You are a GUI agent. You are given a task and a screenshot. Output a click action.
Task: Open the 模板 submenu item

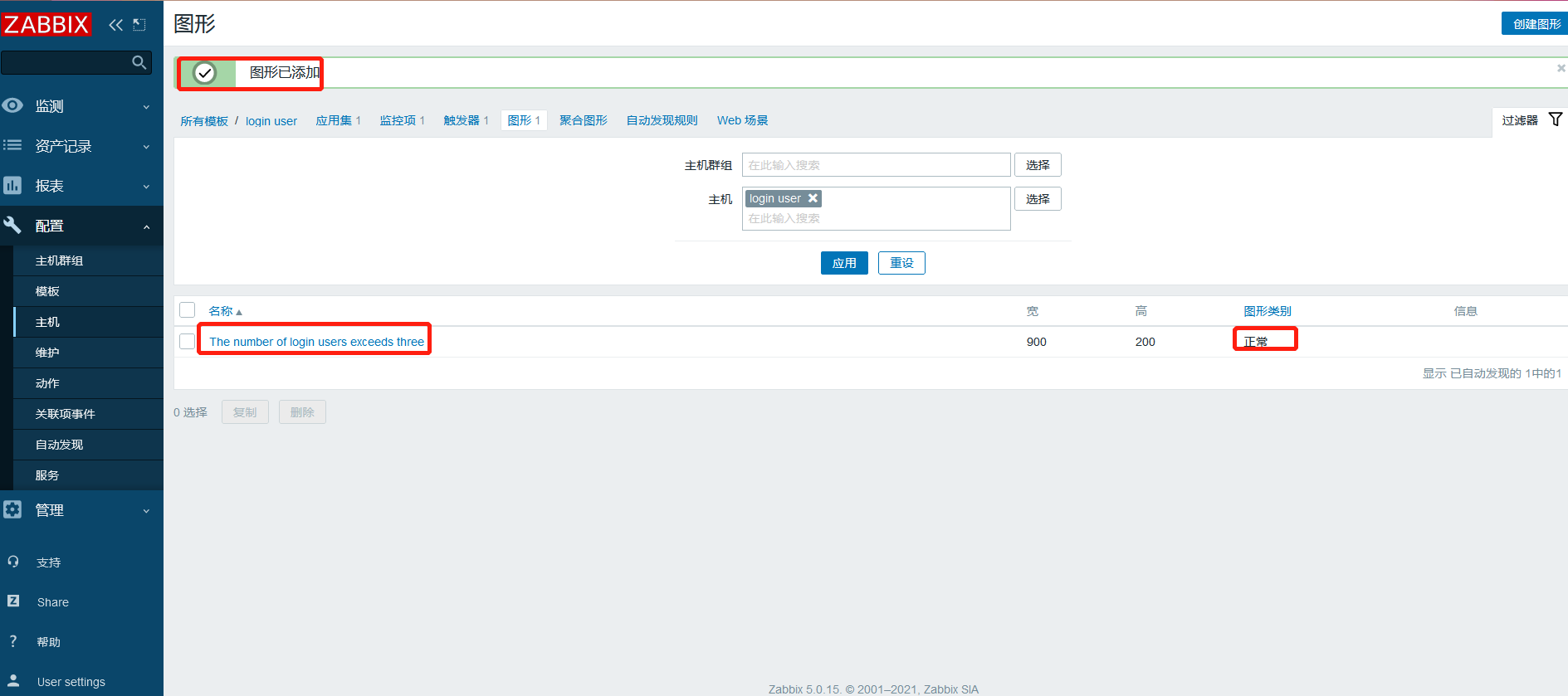click(88, 291)
